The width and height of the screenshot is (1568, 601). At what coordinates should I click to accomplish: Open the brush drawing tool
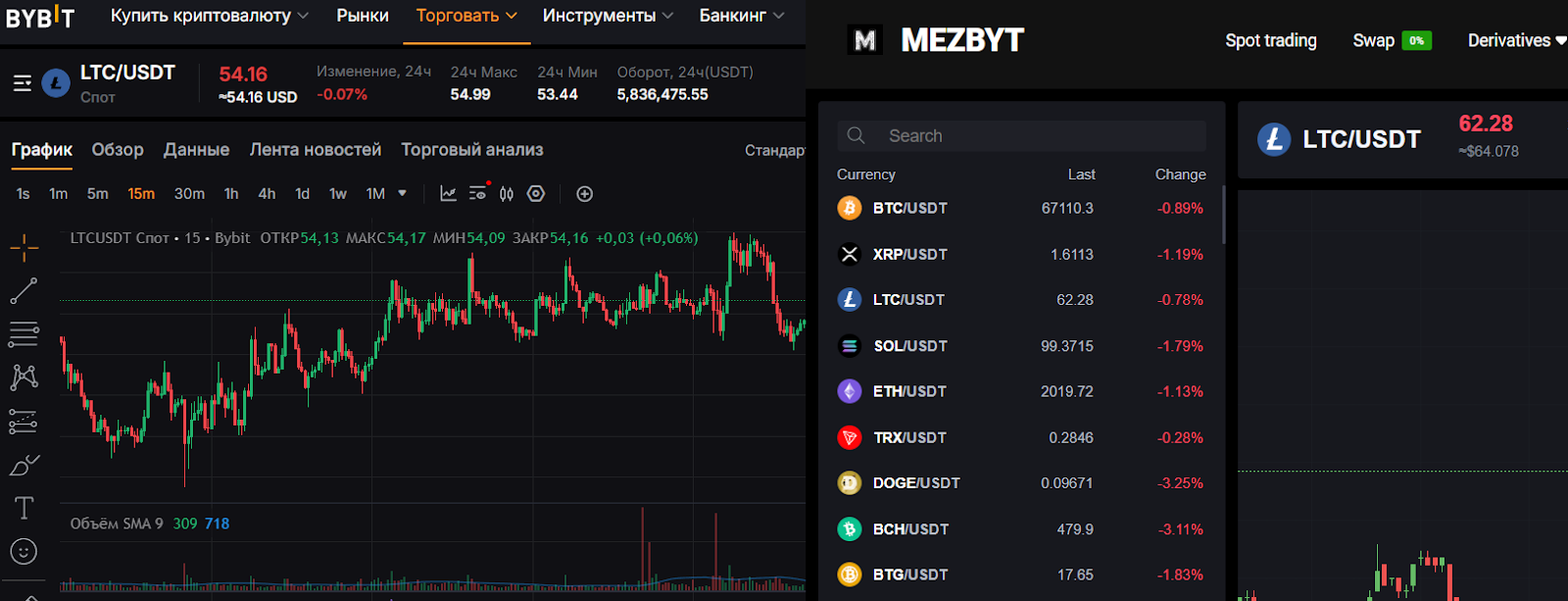click(x=24, y=465)
